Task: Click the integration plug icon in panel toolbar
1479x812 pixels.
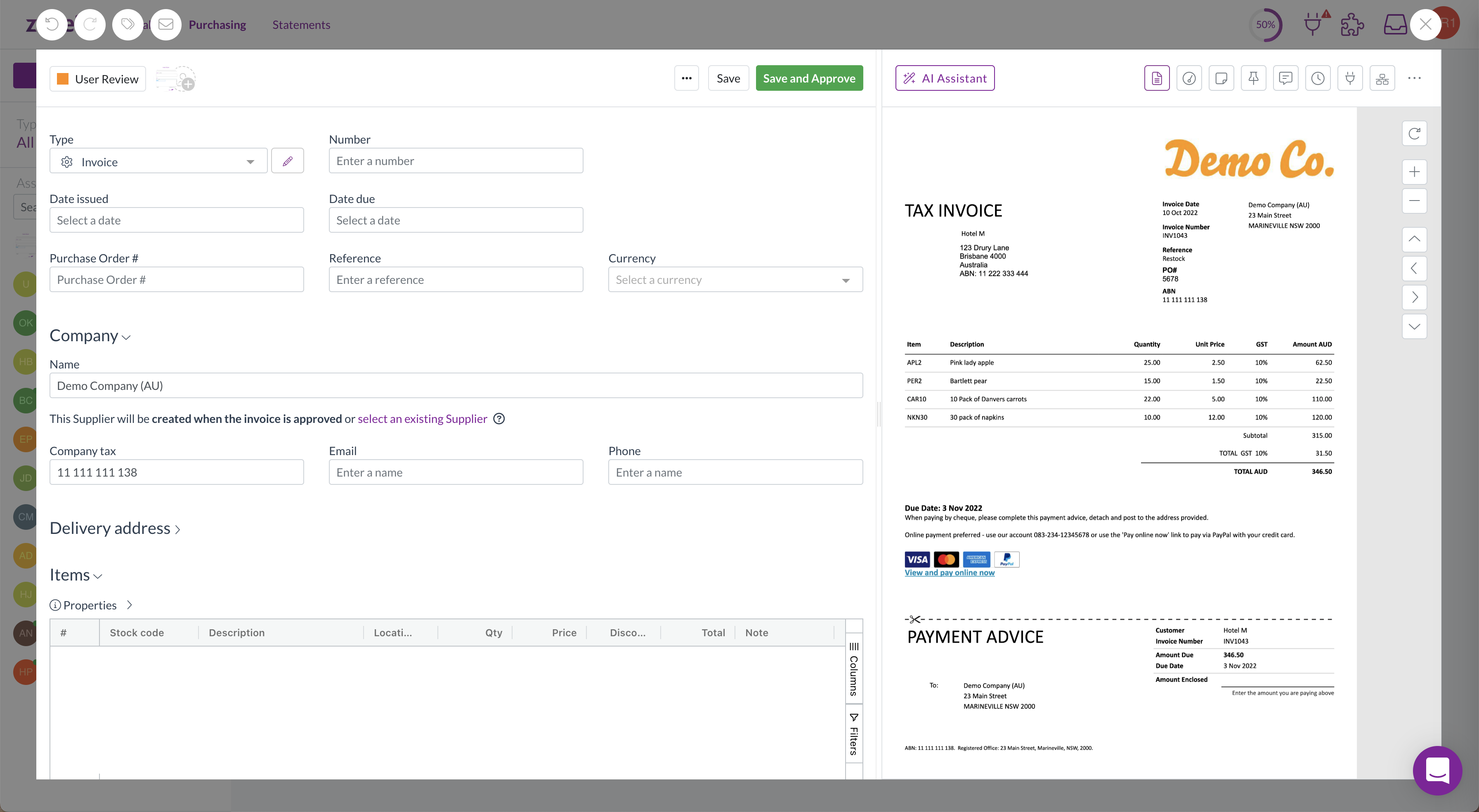Action: (1350, 78)
